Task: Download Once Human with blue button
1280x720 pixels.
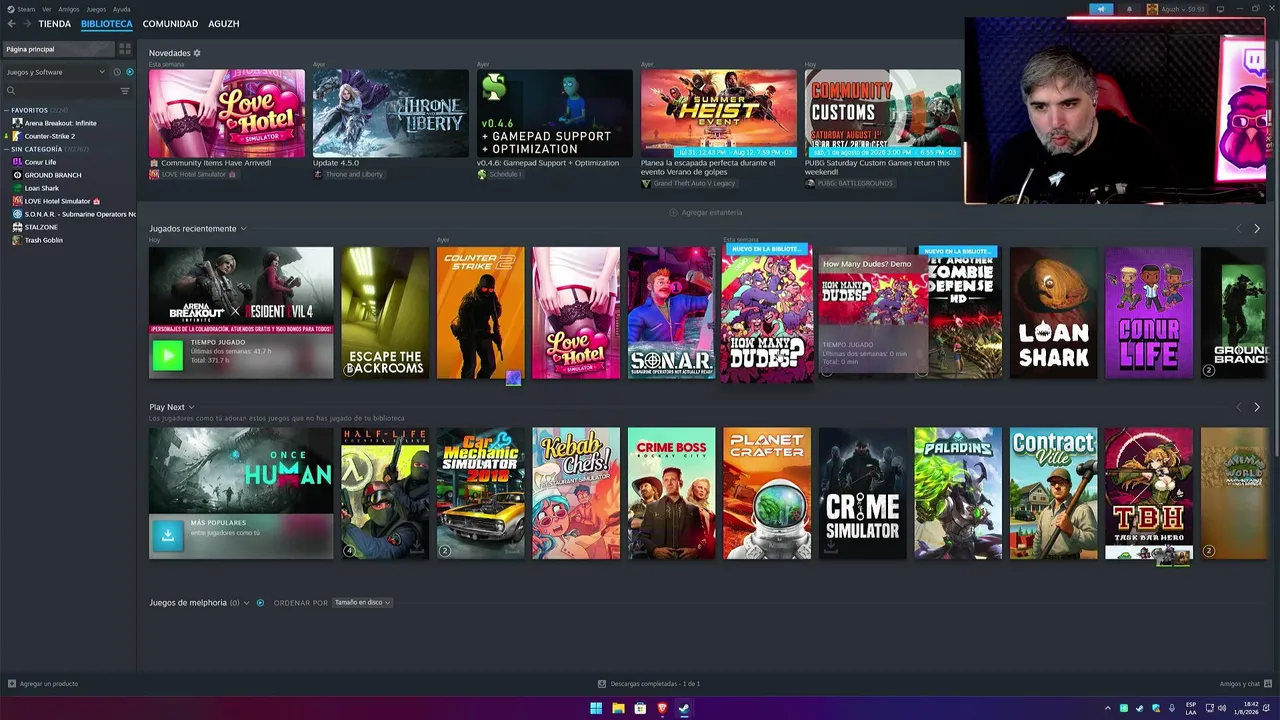Action: tap(168, 535)
